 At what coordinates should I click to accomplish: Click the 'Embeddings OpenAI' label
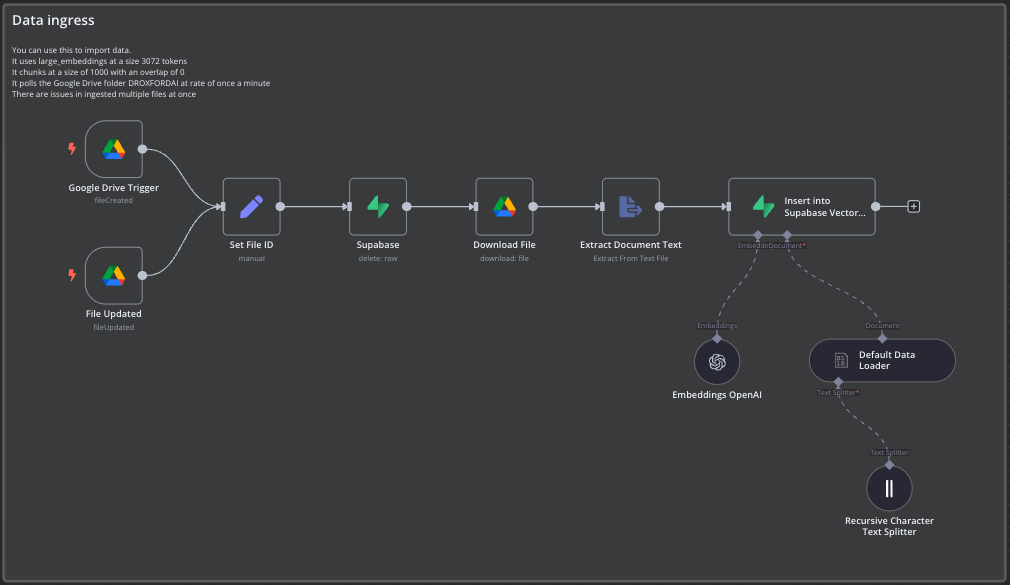tap(717, 395)
